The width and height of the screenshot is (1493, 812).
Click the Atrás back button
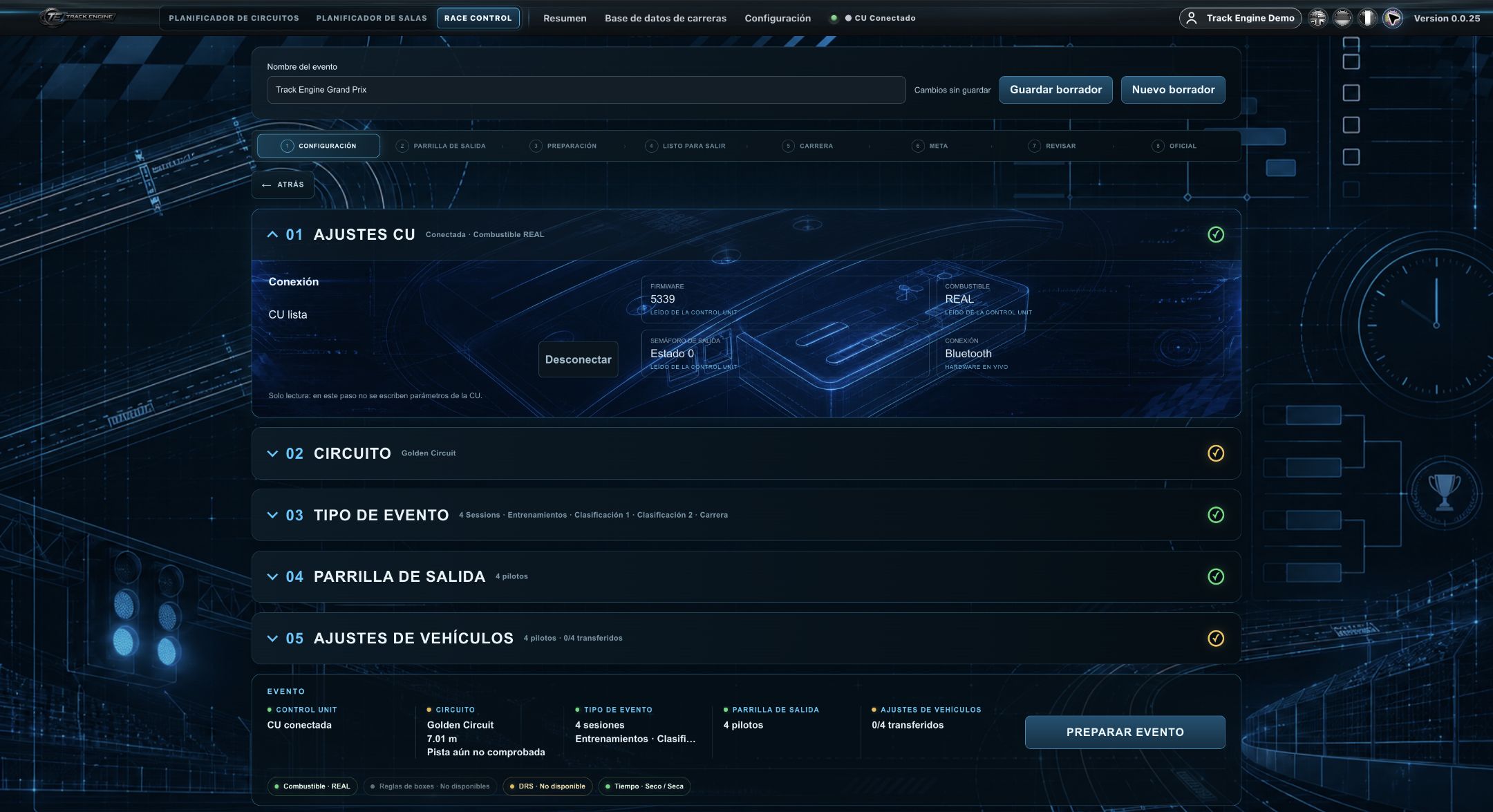(x=283, y=185)
